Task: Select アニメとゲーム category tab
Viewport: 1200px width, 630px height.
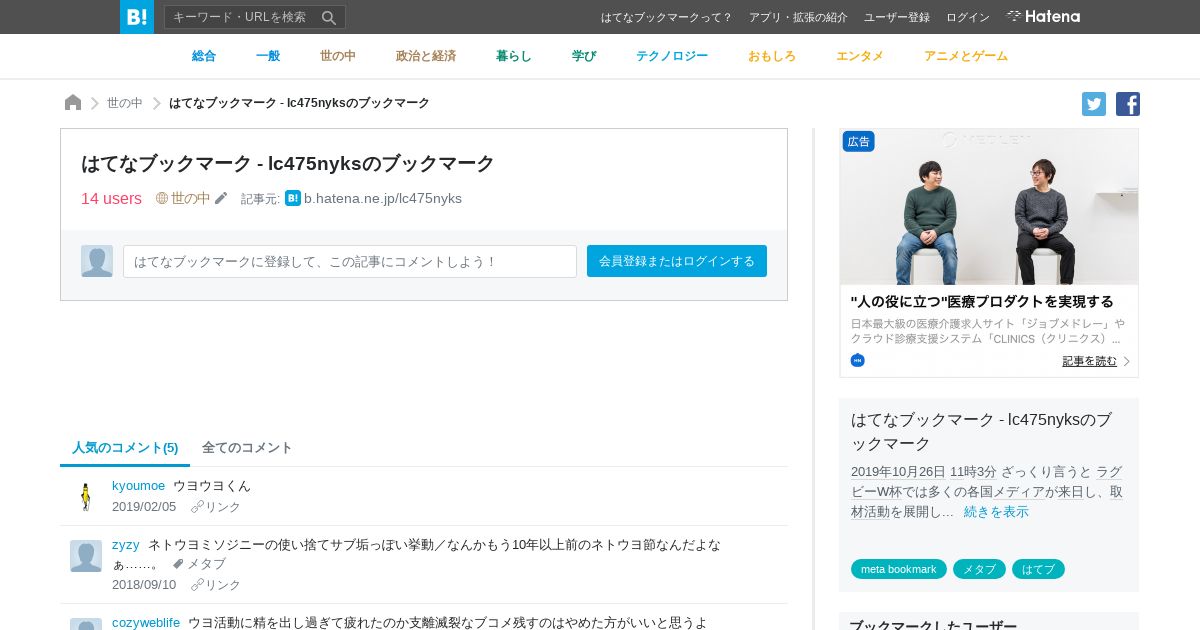Action: (966, 56)
